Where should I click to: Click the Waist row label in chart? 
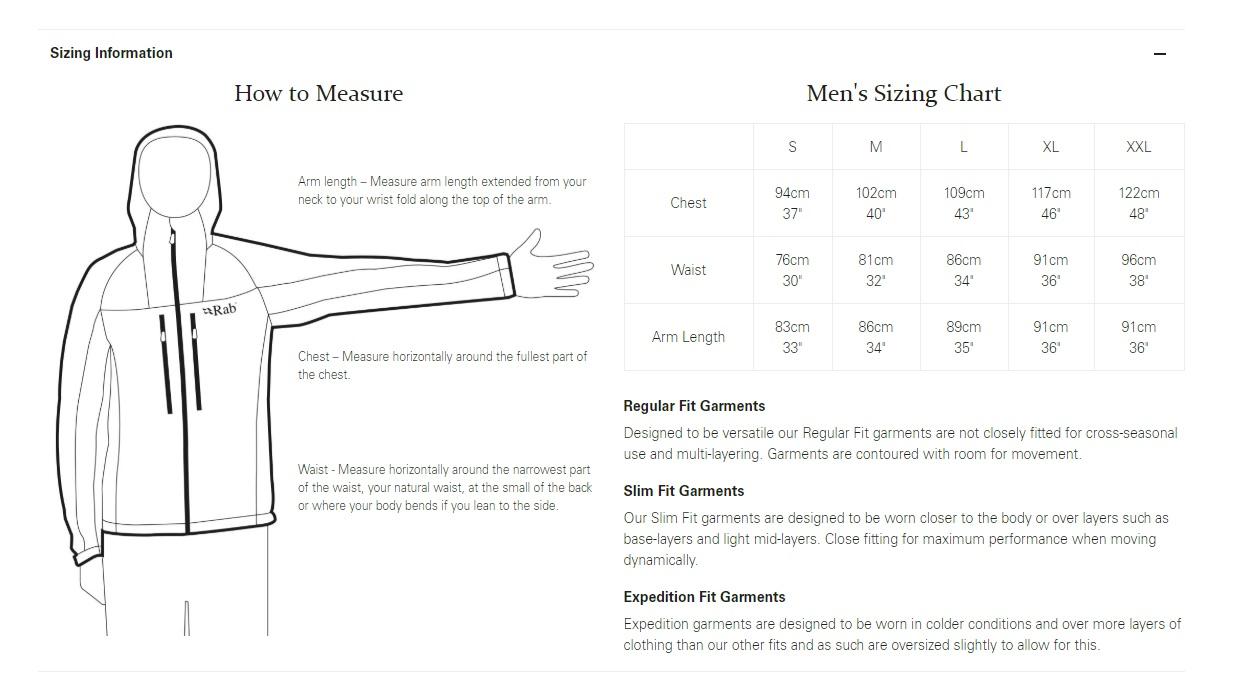point(688,270)
